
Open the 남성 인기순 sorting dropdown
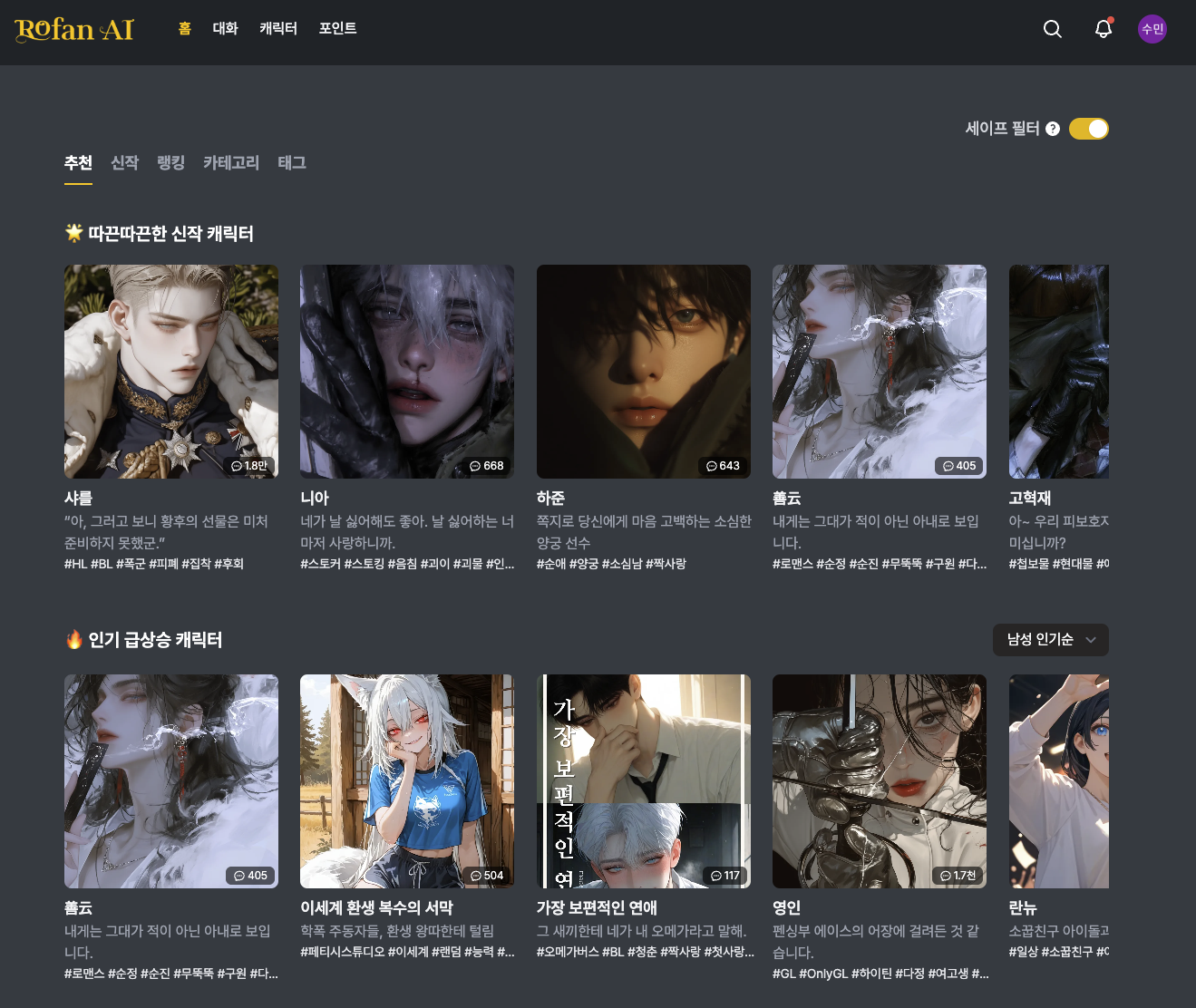pyautogui.click(x=1050, y=639)
